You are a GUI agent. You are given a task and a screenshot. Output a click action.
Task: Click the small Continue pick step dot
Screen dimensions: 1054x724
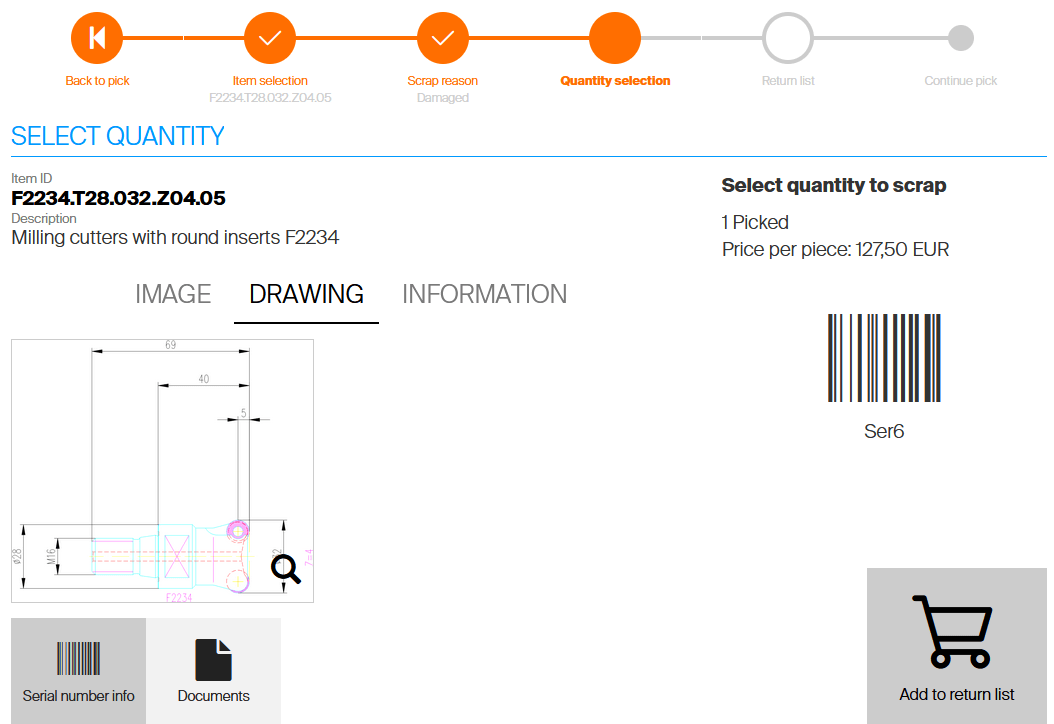coord(960,39)
